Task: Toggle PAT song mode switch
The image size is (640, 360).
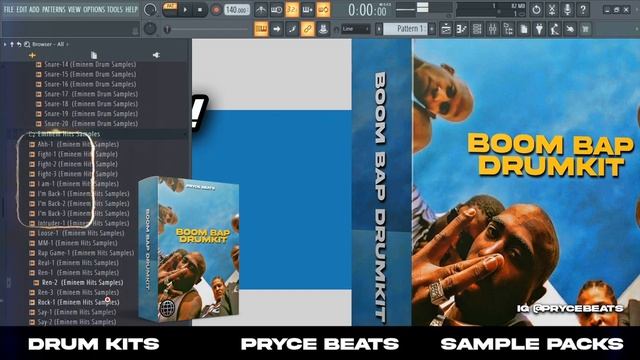Action: (170, 9)
